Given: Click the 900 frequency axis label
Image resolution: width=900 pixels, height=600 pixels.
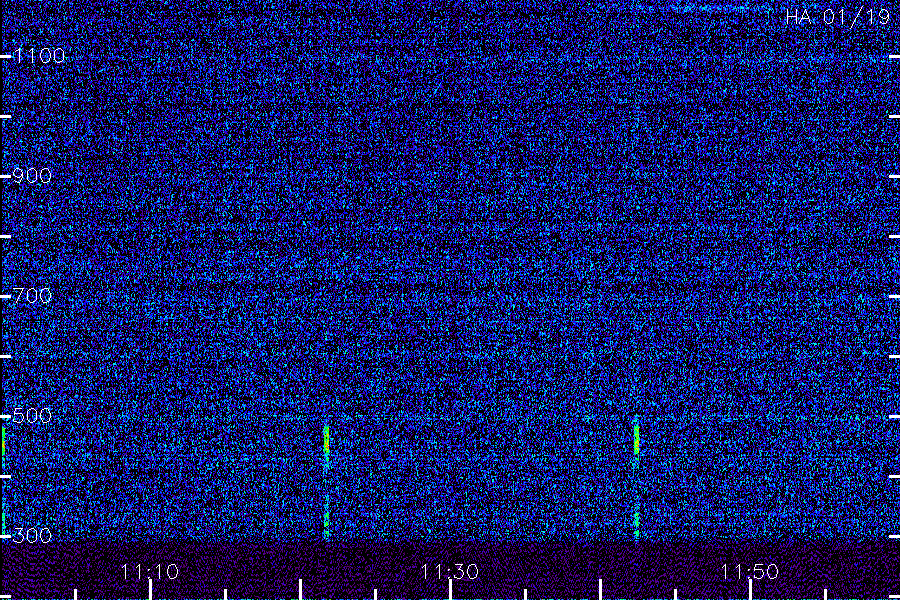Looking at the screenshot, I should point(33,176).
